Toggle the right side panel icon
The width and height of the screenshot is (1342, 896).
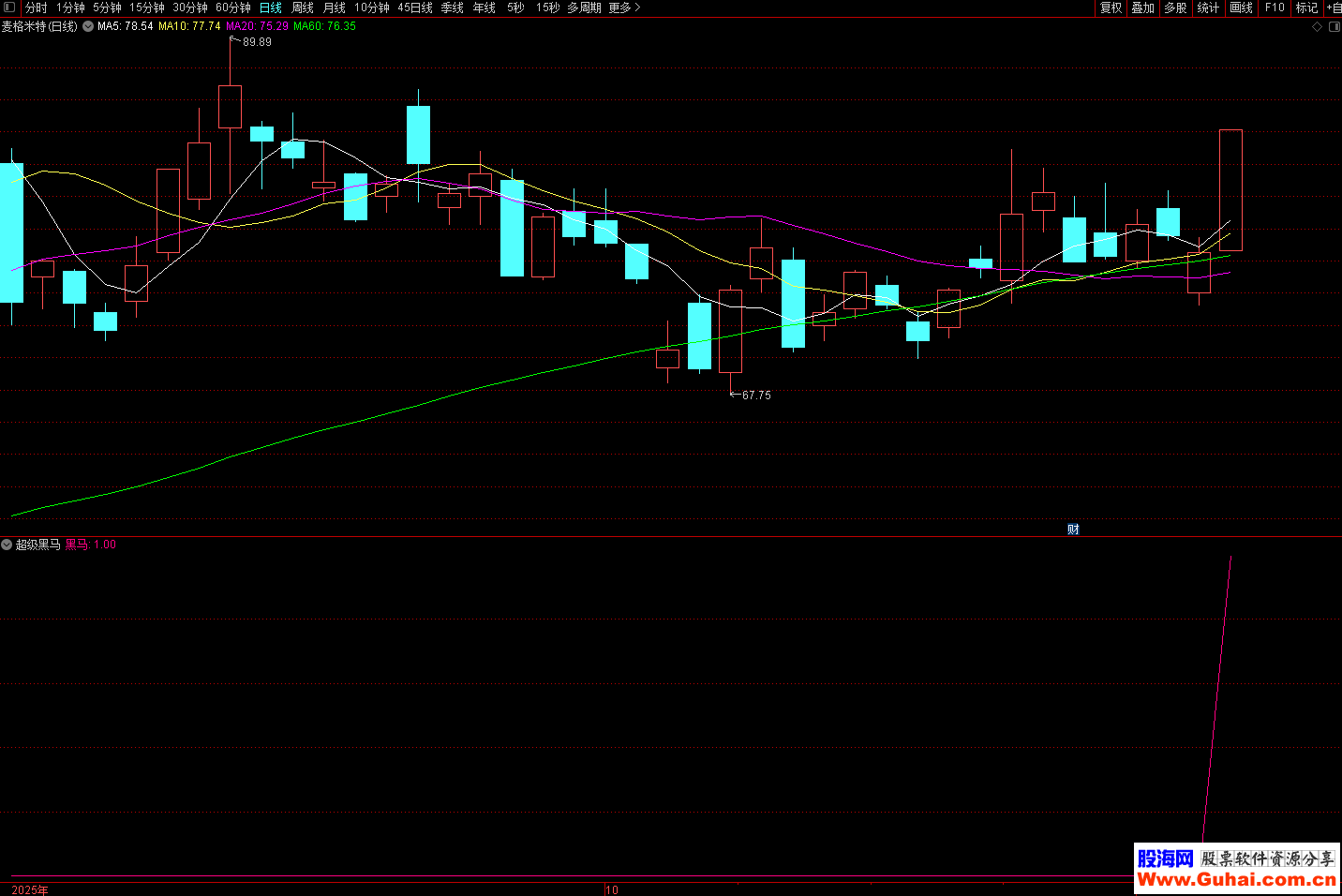click(1334, 27)
